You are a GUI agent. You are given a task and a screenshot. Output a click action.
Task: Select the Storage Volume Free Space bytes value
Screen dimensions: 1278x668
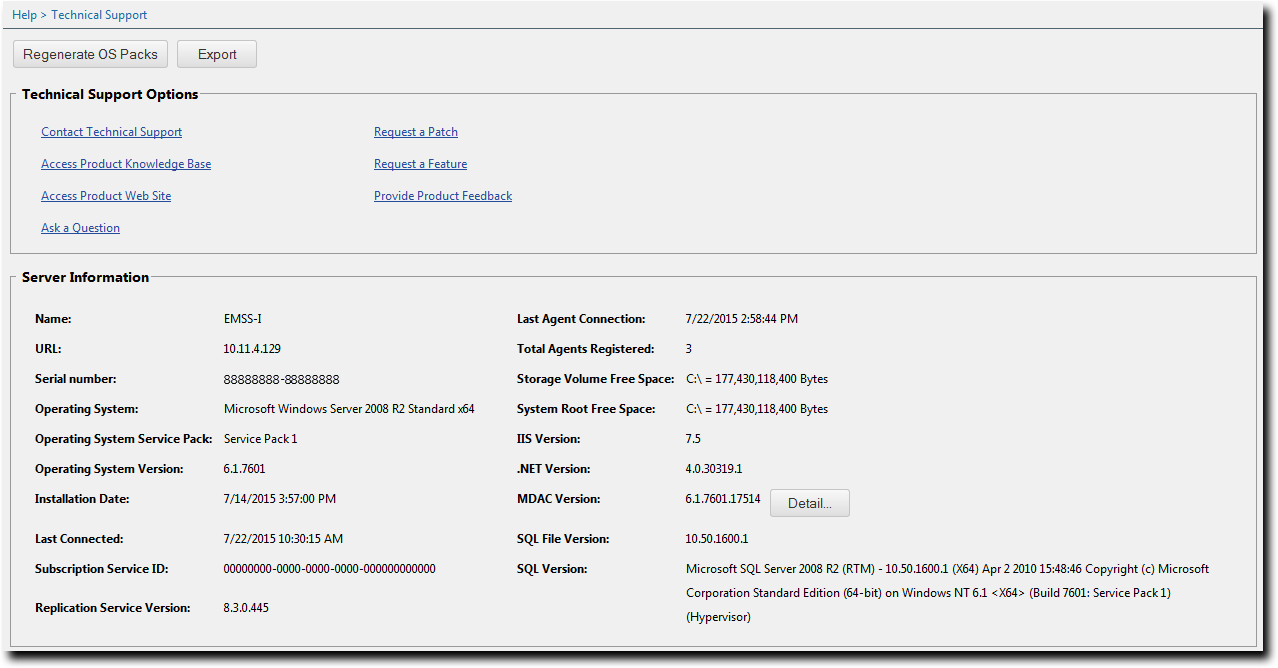point(757,379)
